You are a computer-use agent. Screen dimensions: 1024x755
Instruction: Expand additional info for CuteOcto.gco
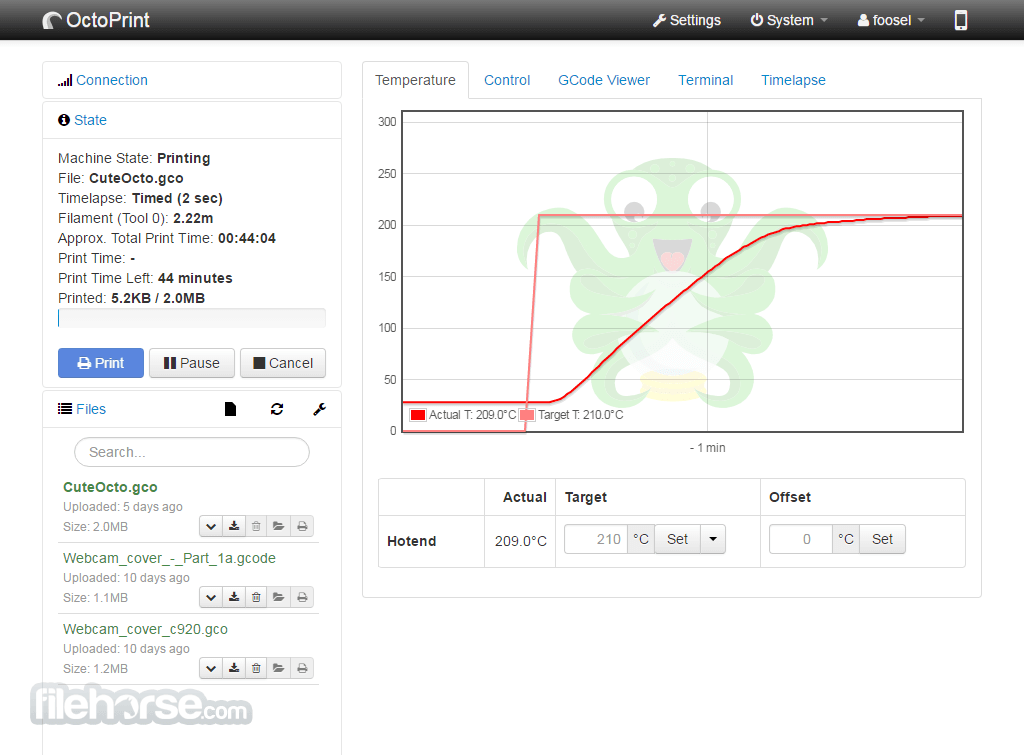click(x=211, y=526)
